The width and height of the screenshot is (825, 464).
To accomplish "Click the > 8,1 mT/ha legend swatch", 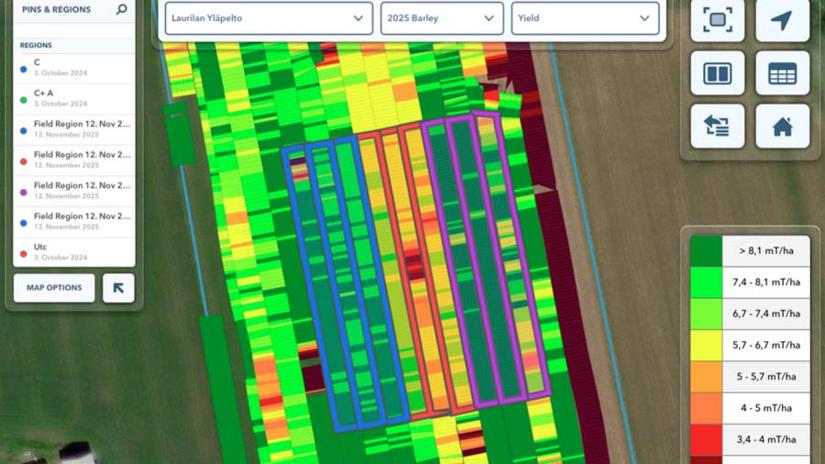I will (x=706, y=251).
